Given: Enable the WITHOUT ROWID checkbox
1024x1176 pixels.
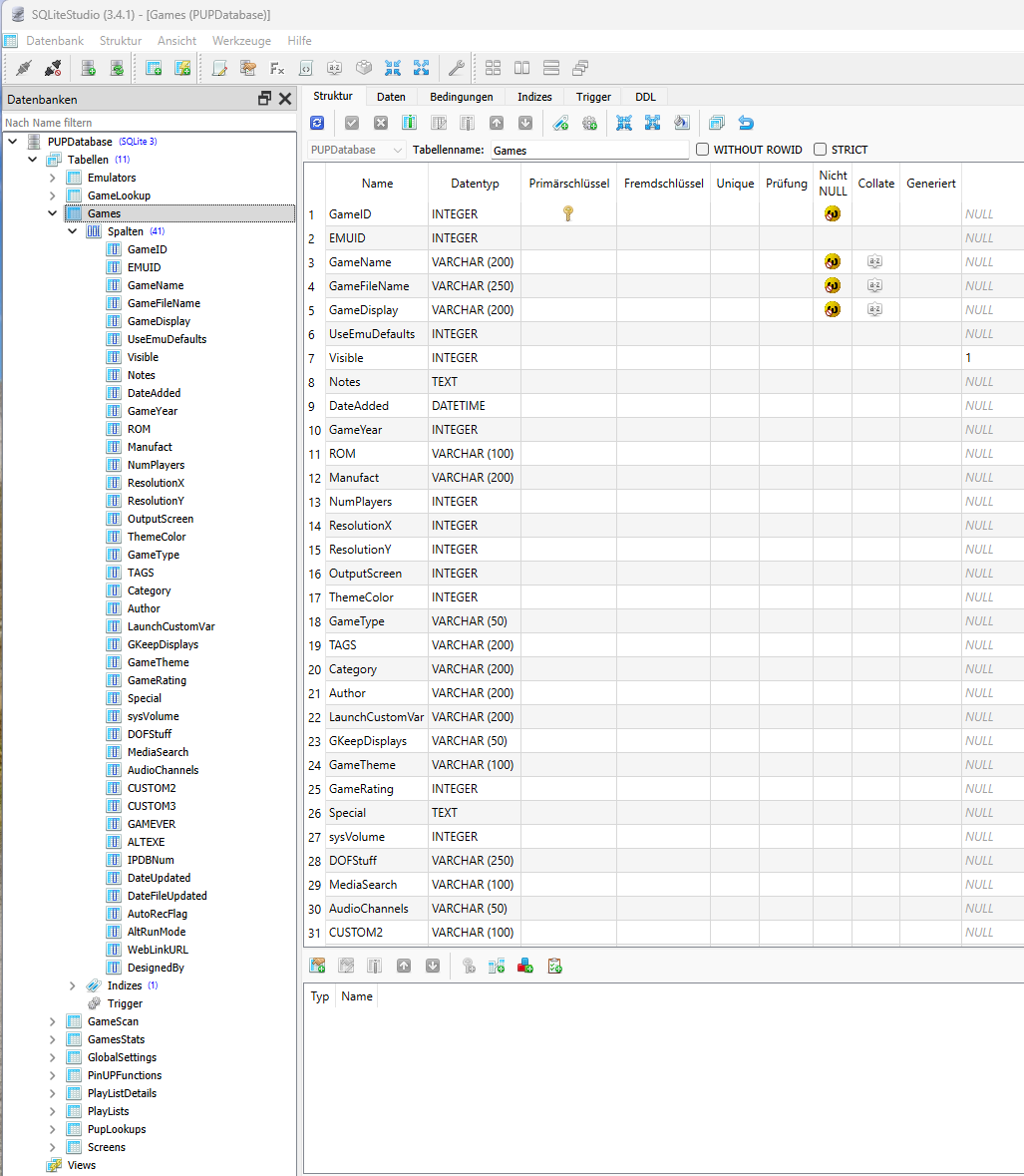Looking at the screenshot, I should (x=702, y=150).
